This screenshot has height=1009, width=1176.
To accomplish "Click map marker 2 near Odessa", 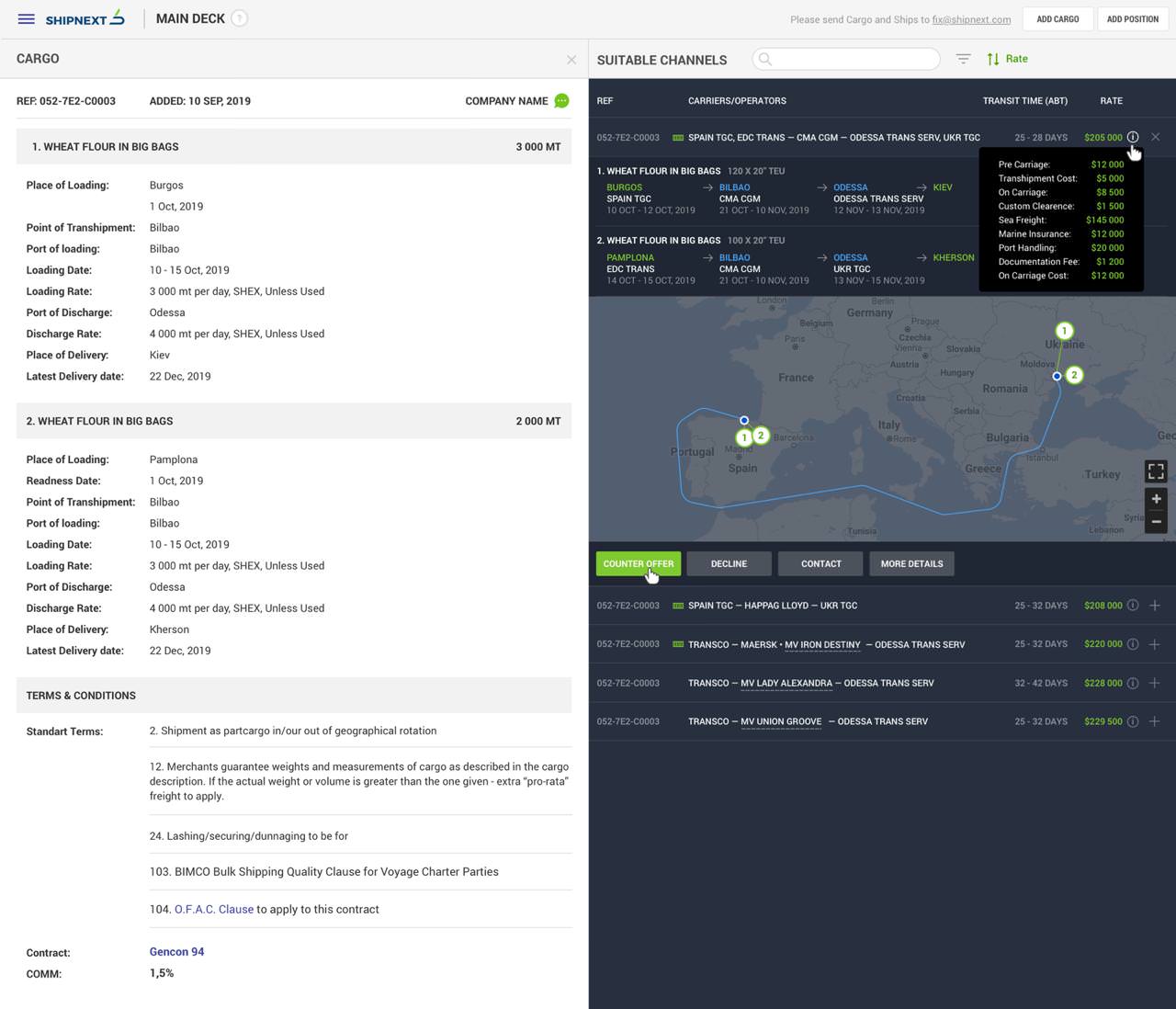I will (1074, 375).
